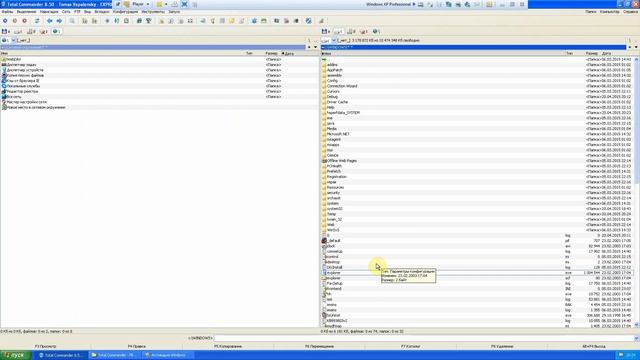Screen dimensions: 640x360
Task: Select the AppPatch folder row
Action: click(x=477, y=70)
